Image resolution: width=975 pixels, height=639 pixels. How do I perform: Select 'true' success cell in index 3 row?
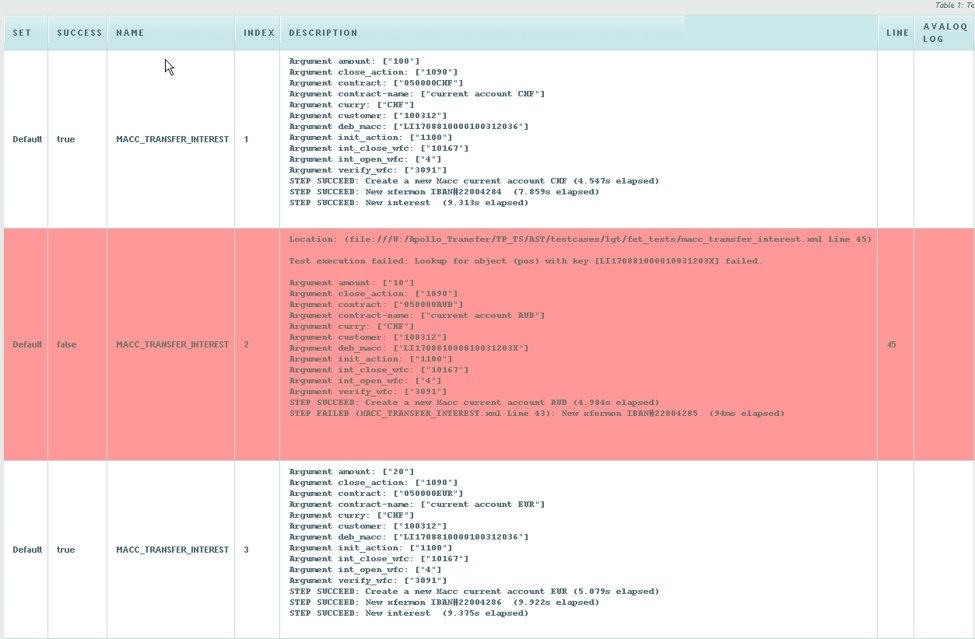65,549
